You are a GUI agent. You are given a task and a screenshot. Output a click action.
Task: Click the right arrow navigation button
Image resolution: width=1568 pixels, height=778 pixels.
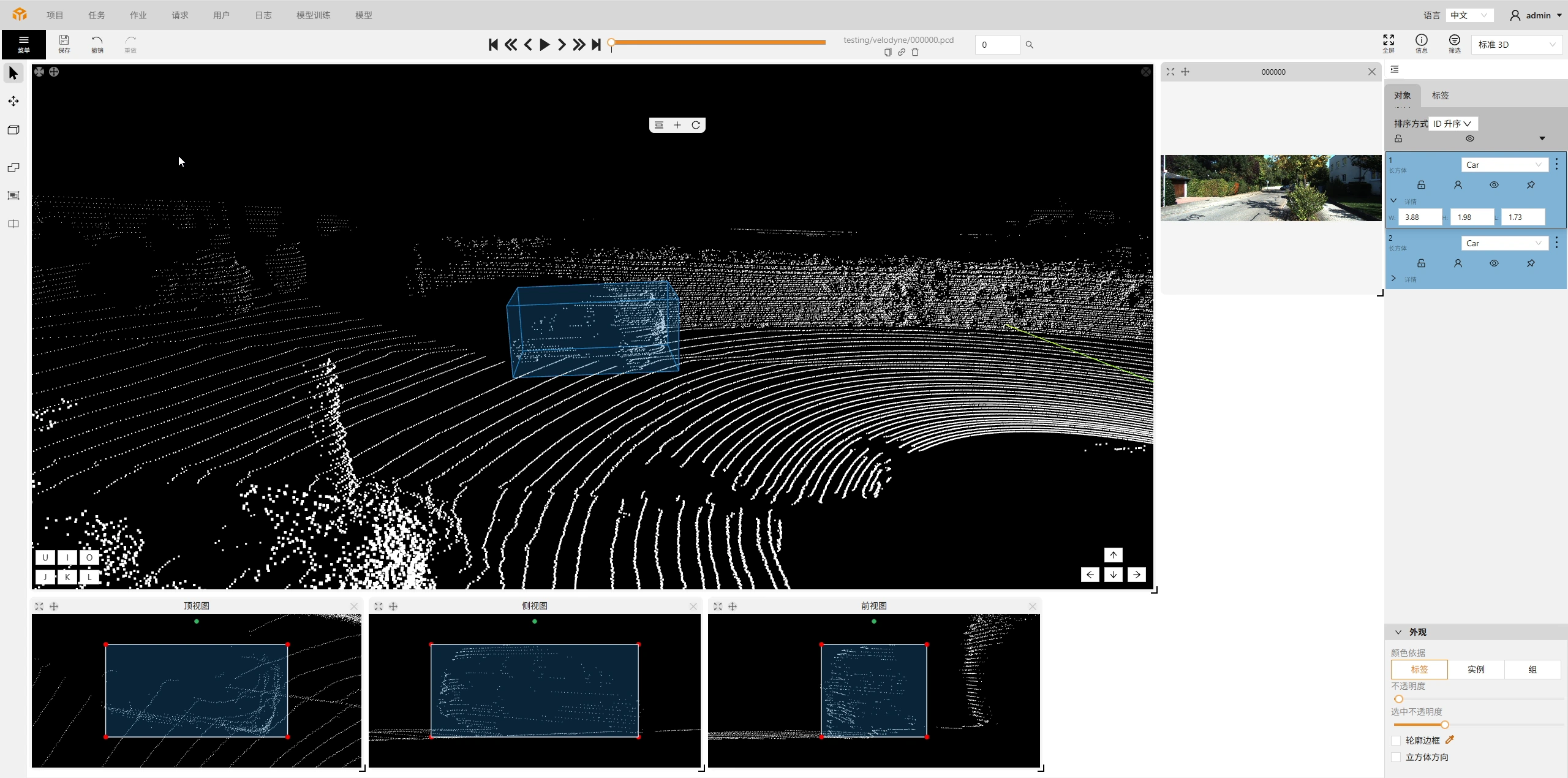click(x=1137, y=575)
